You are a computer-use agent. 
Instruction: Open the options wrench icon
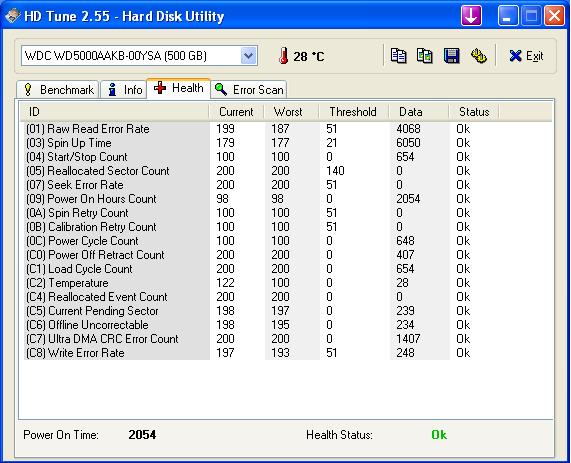click(x=479, y=56)
